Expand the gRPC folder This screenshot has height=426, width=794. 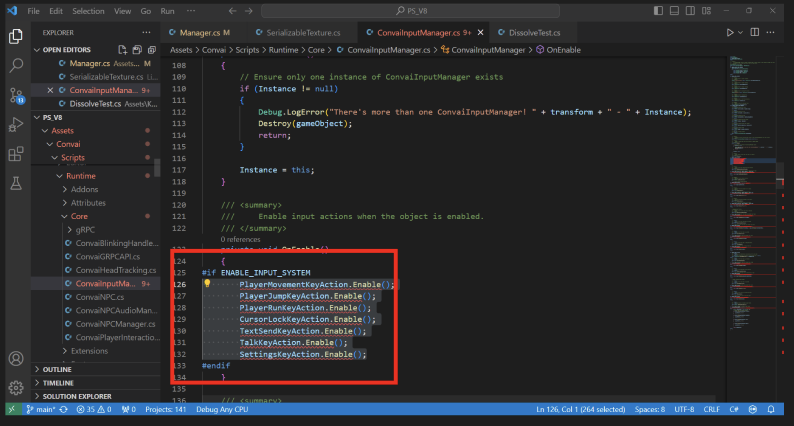pos(69,229)
